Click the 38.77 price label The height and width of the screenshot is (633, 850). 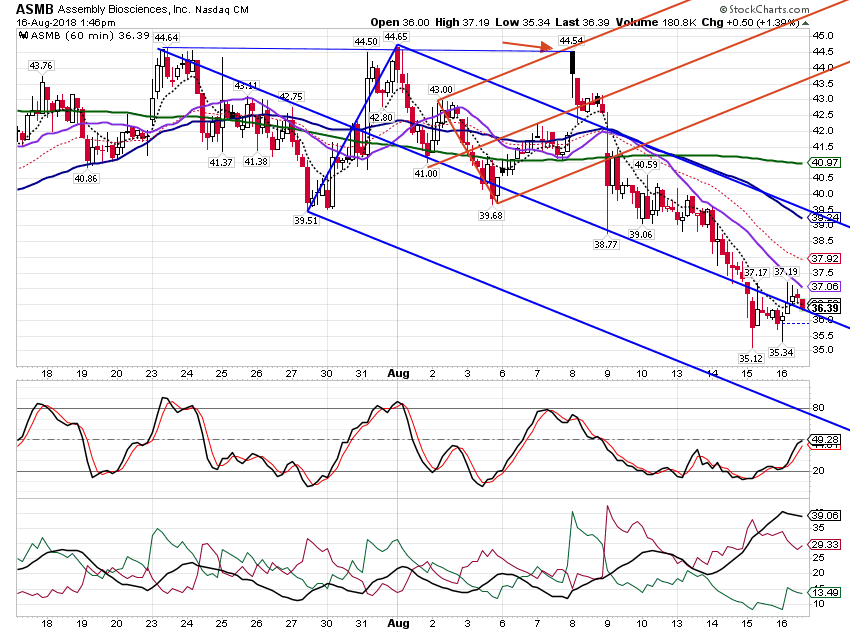click(606, 244)
